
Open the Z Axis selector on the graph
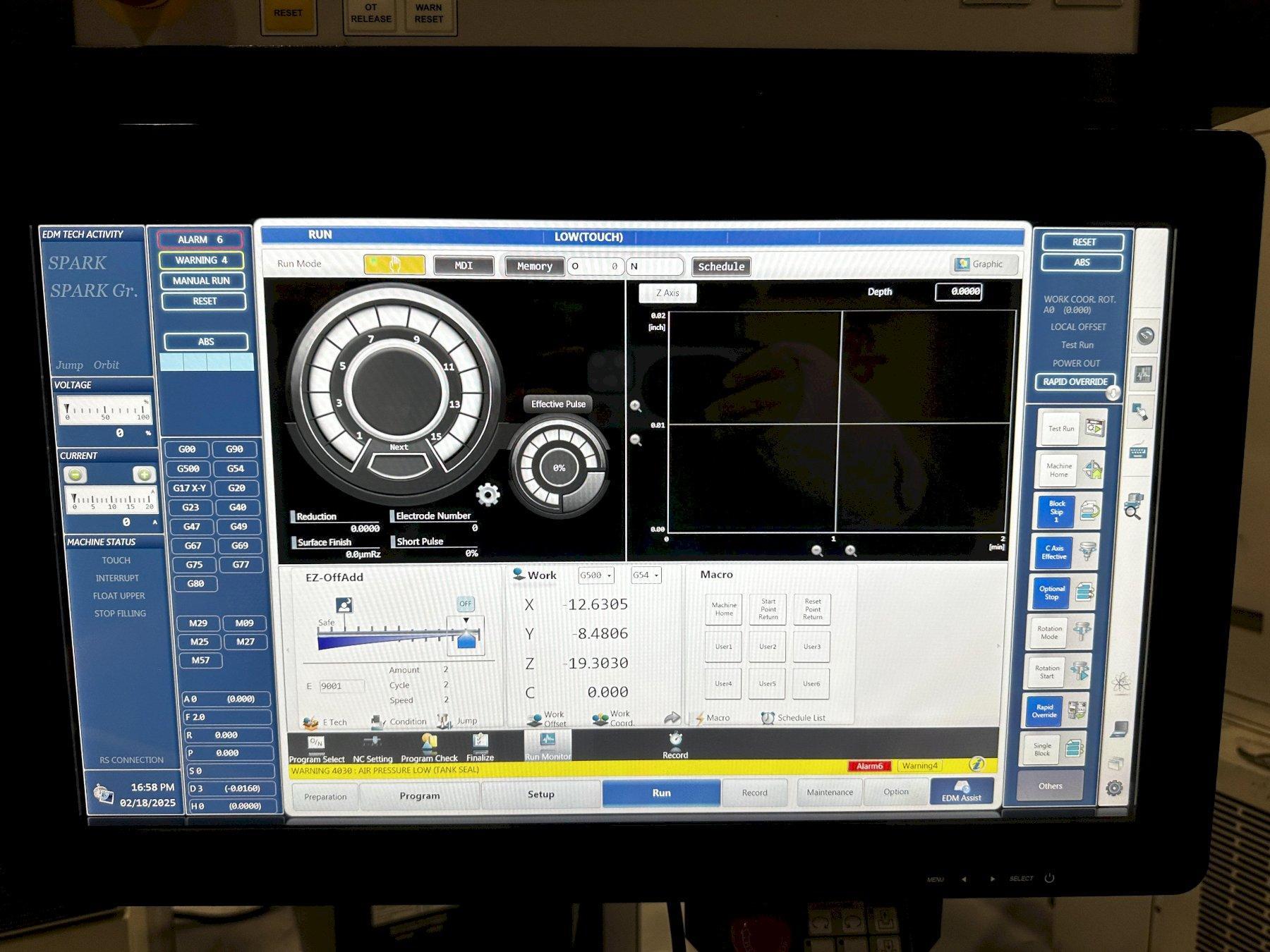tap(667, 293)
